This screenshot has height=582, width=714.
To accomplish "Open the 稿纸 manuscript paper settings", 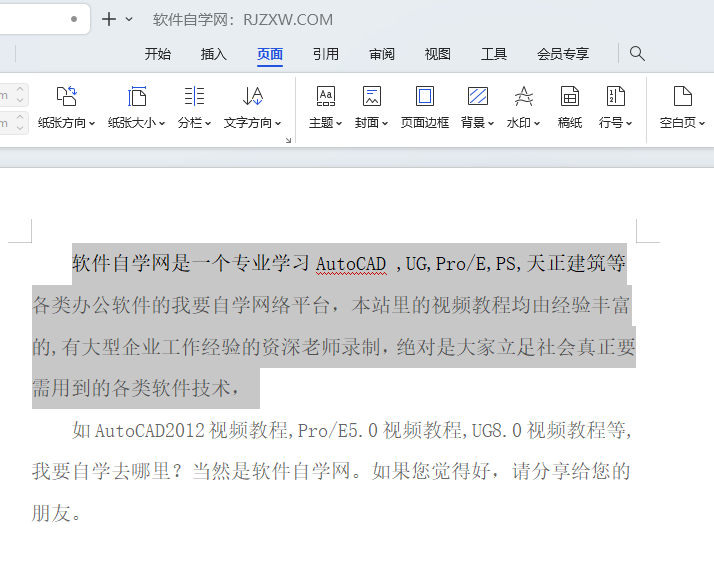I will click(x=570, y=107).
